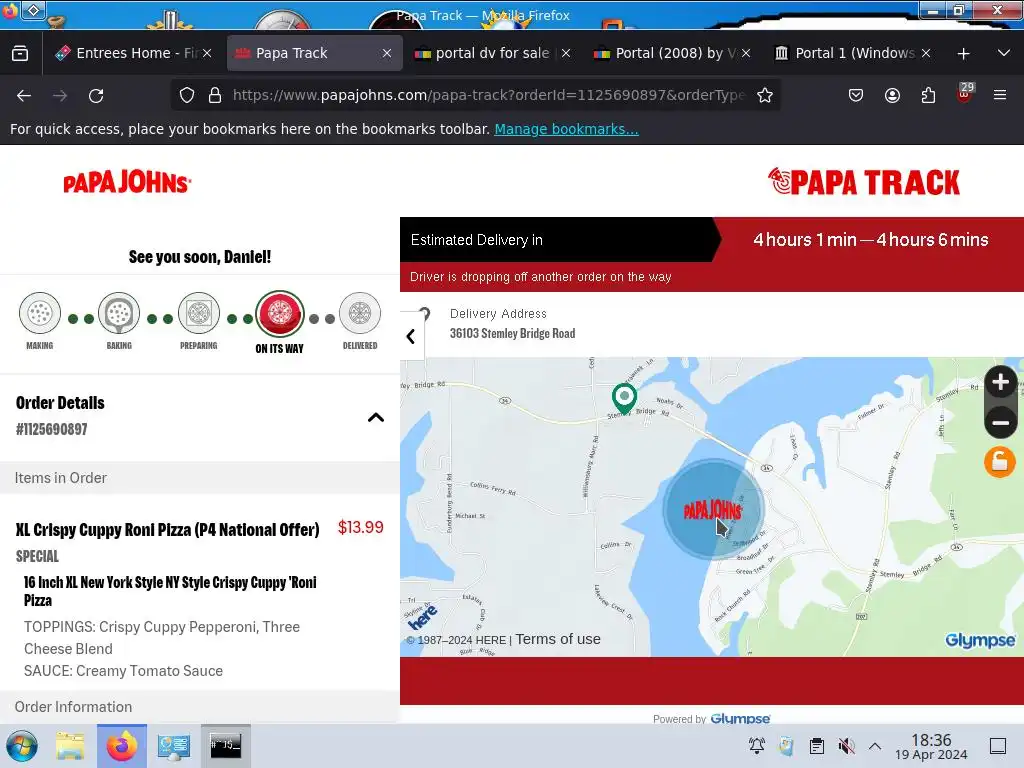This screenshot has height=768, width=1024.
Task: Show hidden tray icons arrow
Action: [875, 746]
